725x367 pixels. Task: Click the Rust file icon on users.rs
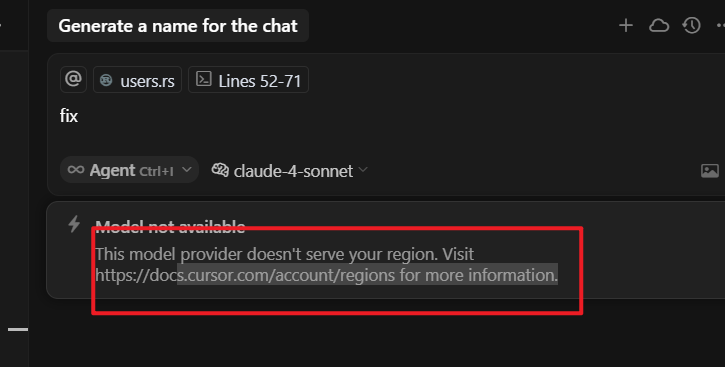(x=106, y=80)
